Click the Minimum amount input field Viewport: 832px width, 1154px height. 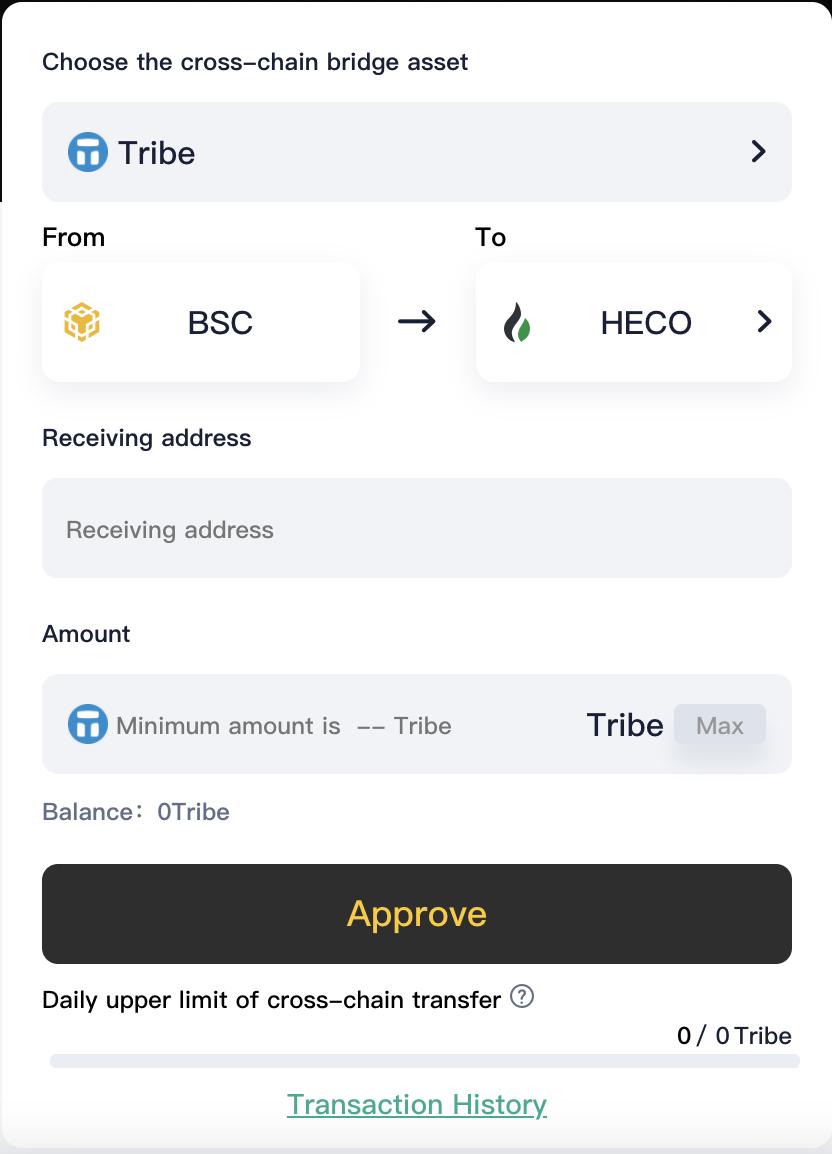[x=340, y=725]
